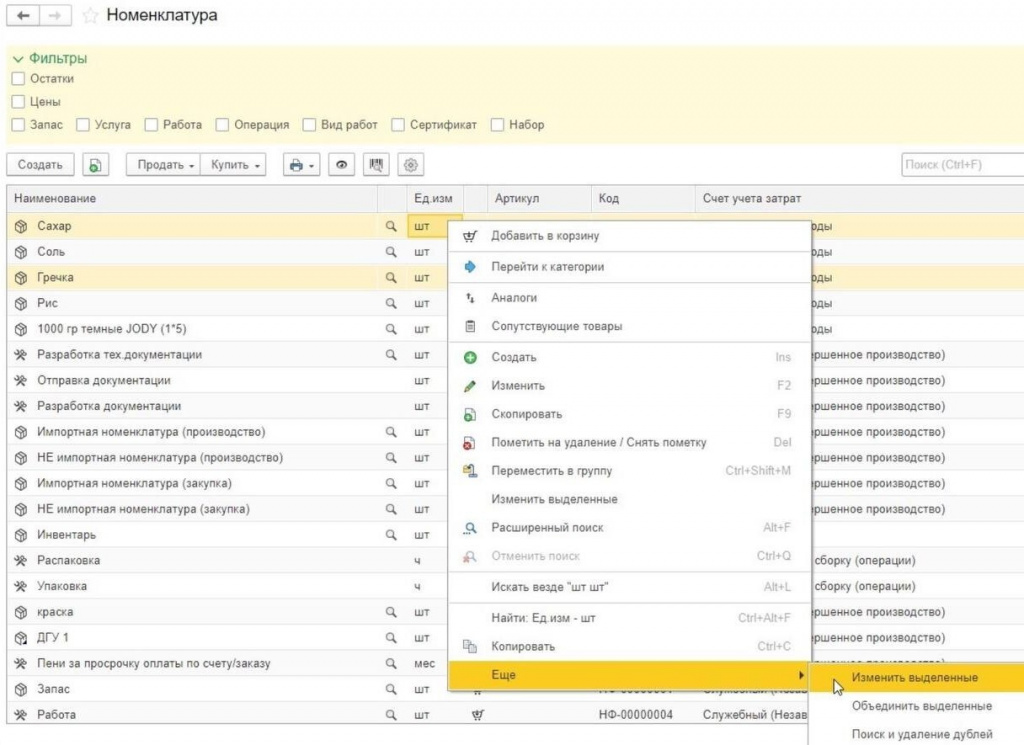
Task: Add Номенклатура to favorites with the star icon
Action: pyautogui.click(x=90, y=16)
